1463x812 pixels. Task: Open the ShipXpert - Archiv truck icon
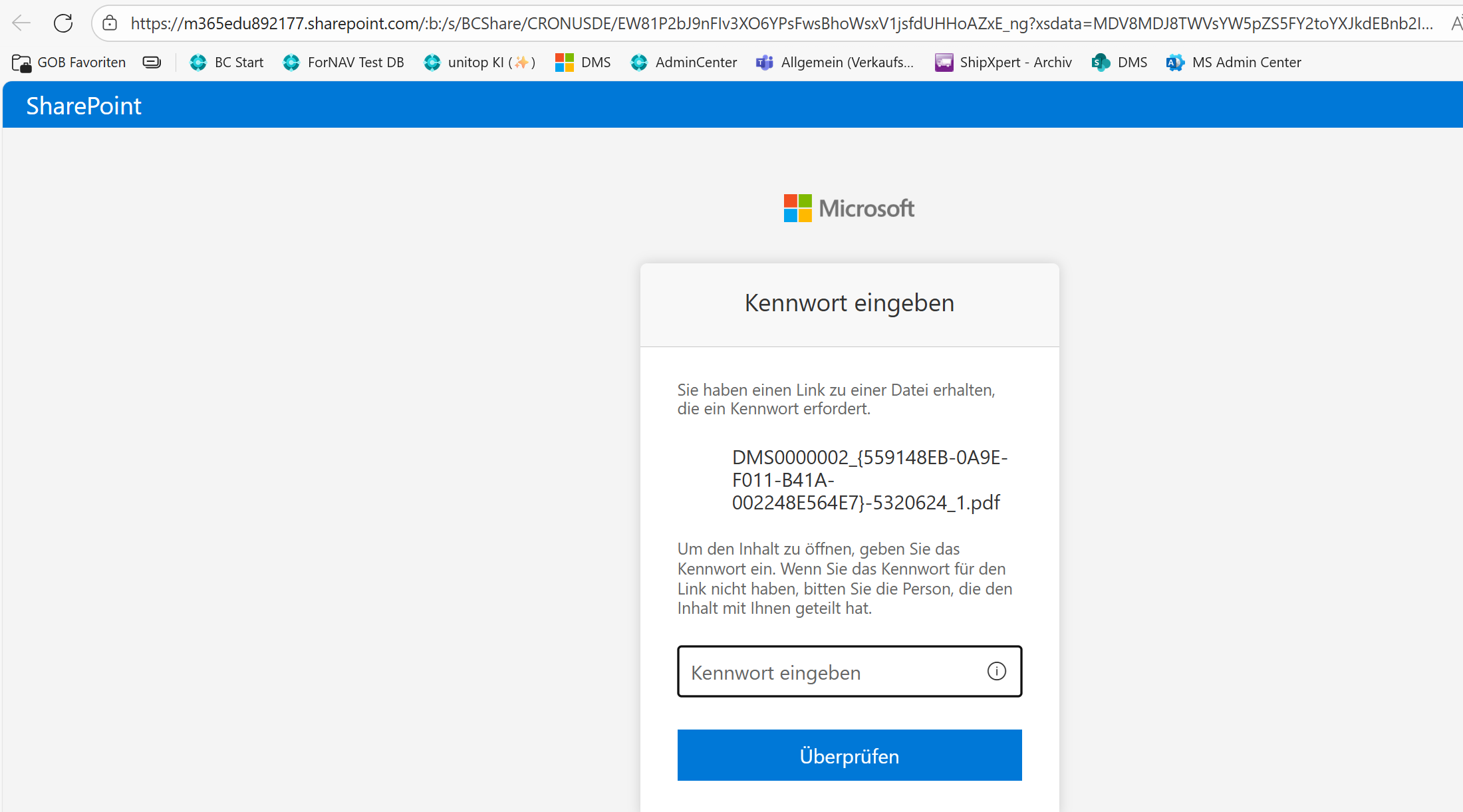[x=942, y=62]
